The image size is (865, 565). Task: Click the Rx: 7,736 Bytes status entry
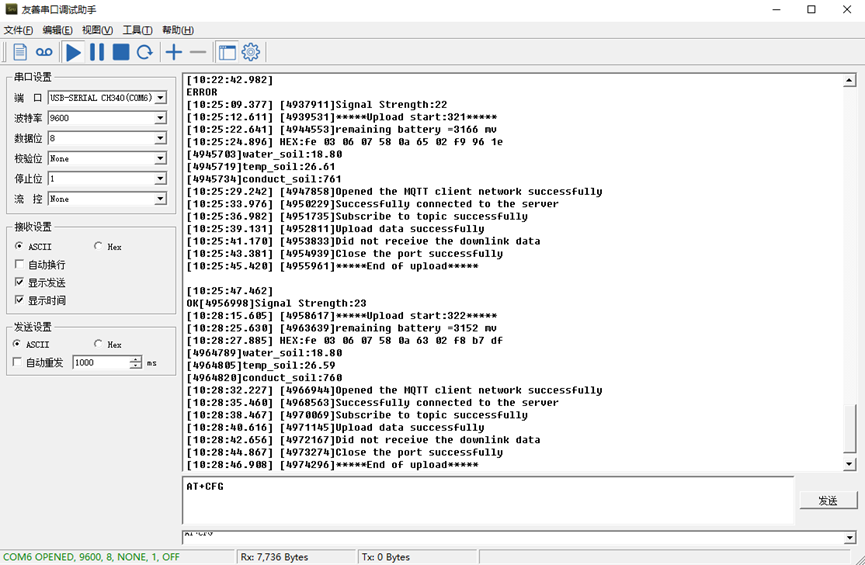274,557
